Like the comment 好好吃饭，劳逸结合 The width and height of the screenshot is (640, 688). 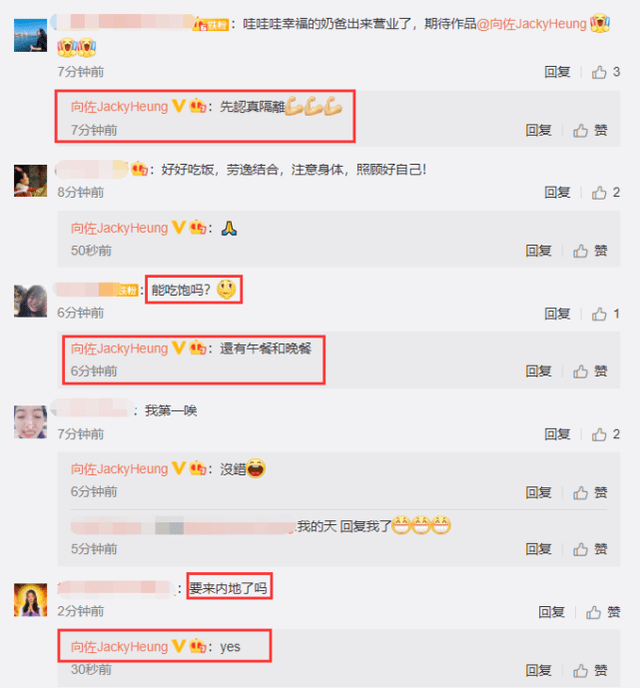point(605,193)
